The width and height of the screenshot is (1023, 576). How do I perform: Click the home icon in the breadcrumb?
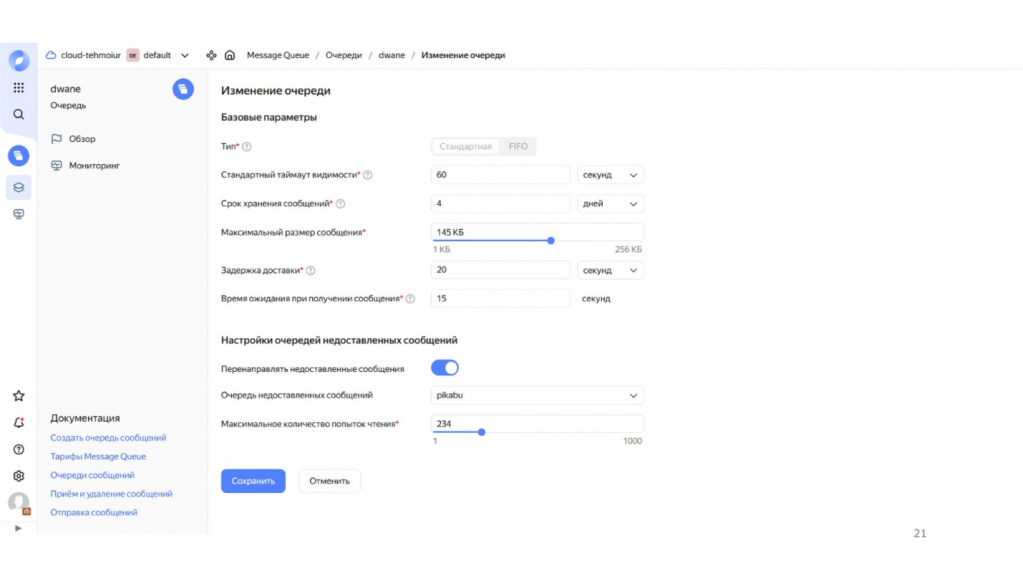229,56
